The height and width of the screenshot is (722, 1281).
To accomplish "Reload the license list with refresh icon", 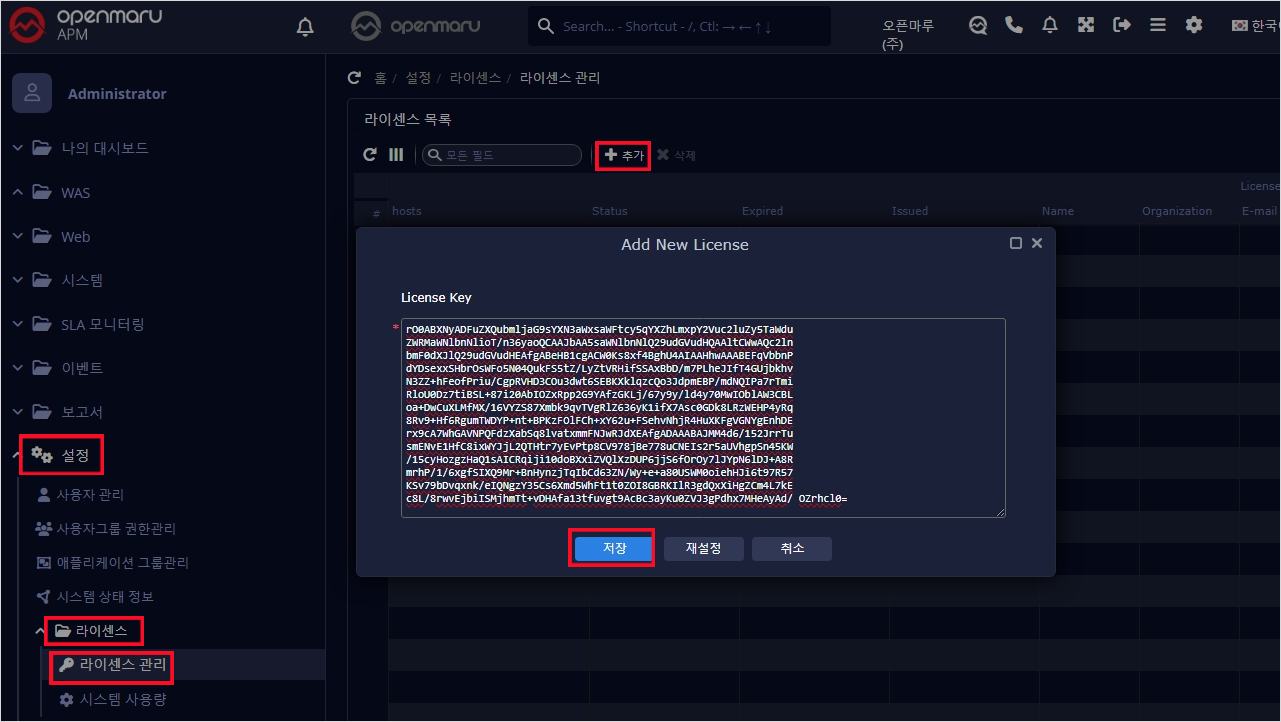I will pyautogui.click(x=370, y=155).
